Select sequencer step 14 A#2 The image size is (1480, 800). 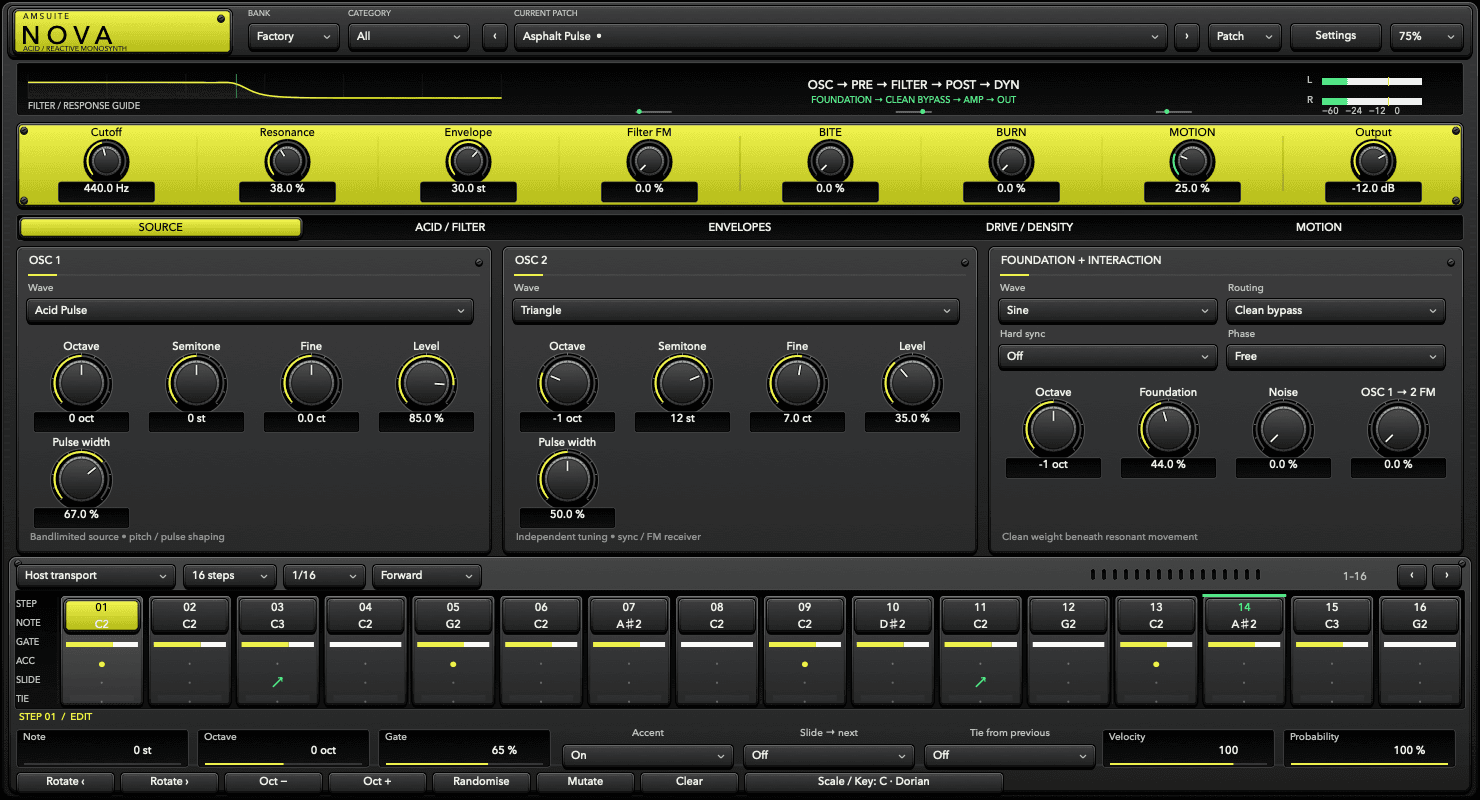[x=1244, y=614]
